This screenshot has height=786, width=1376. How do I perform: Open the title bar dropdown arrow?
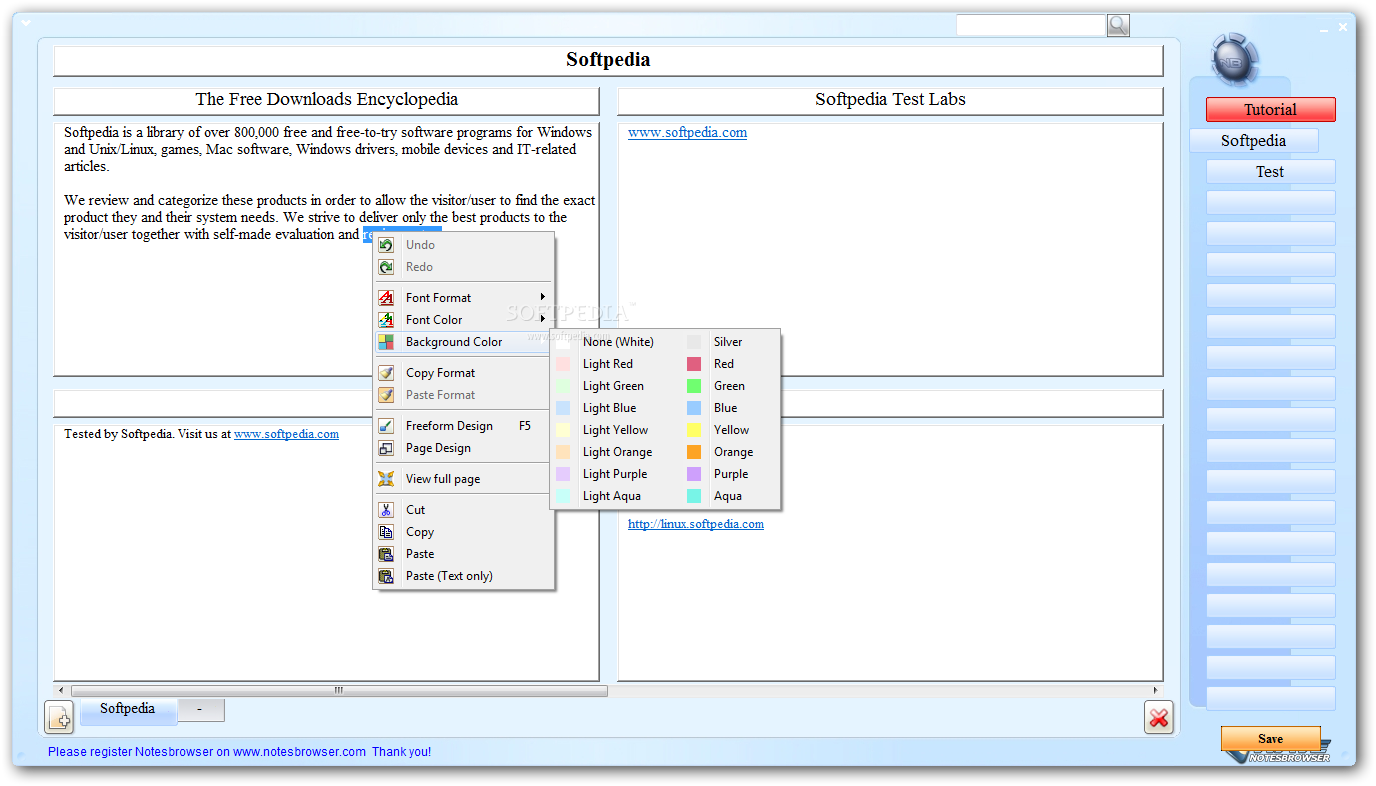(27, 23)
